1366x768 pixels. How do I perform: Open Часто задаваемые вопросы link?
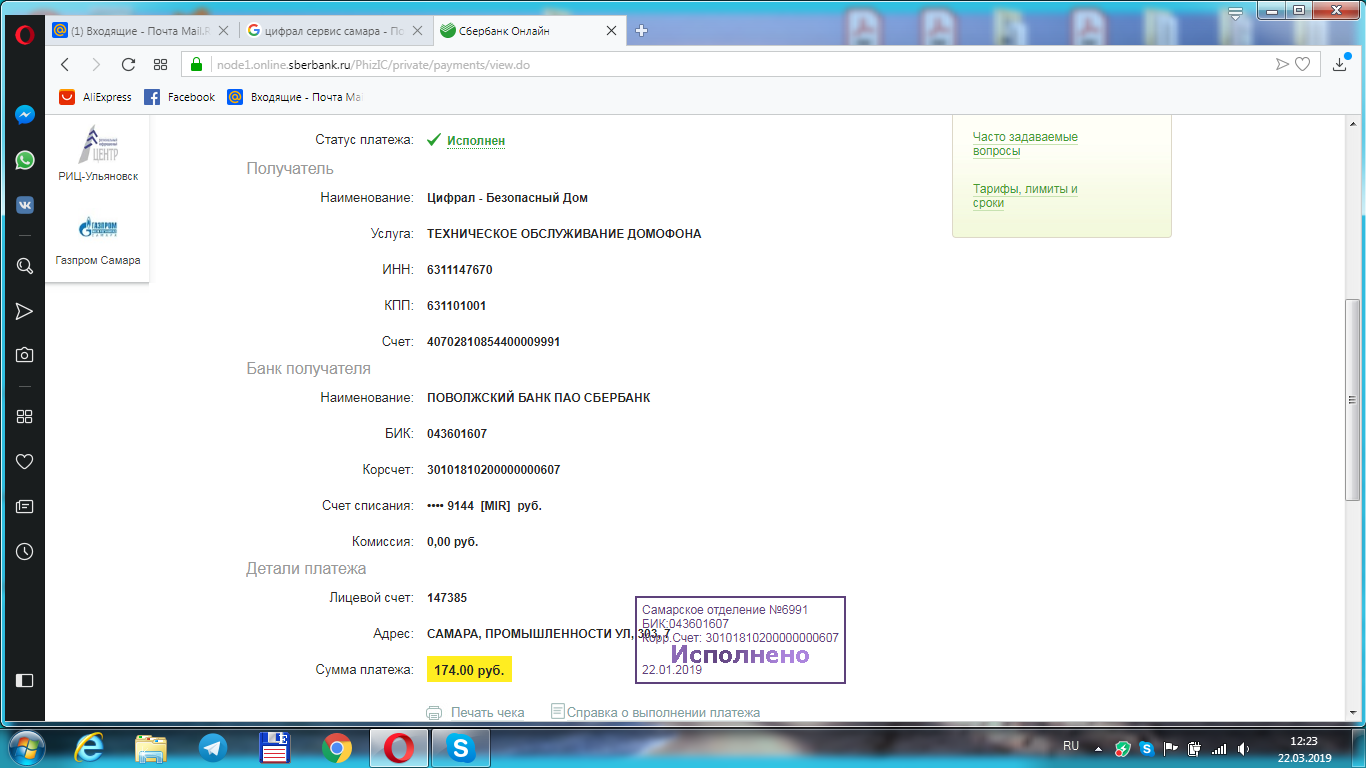pos(1025,144)
